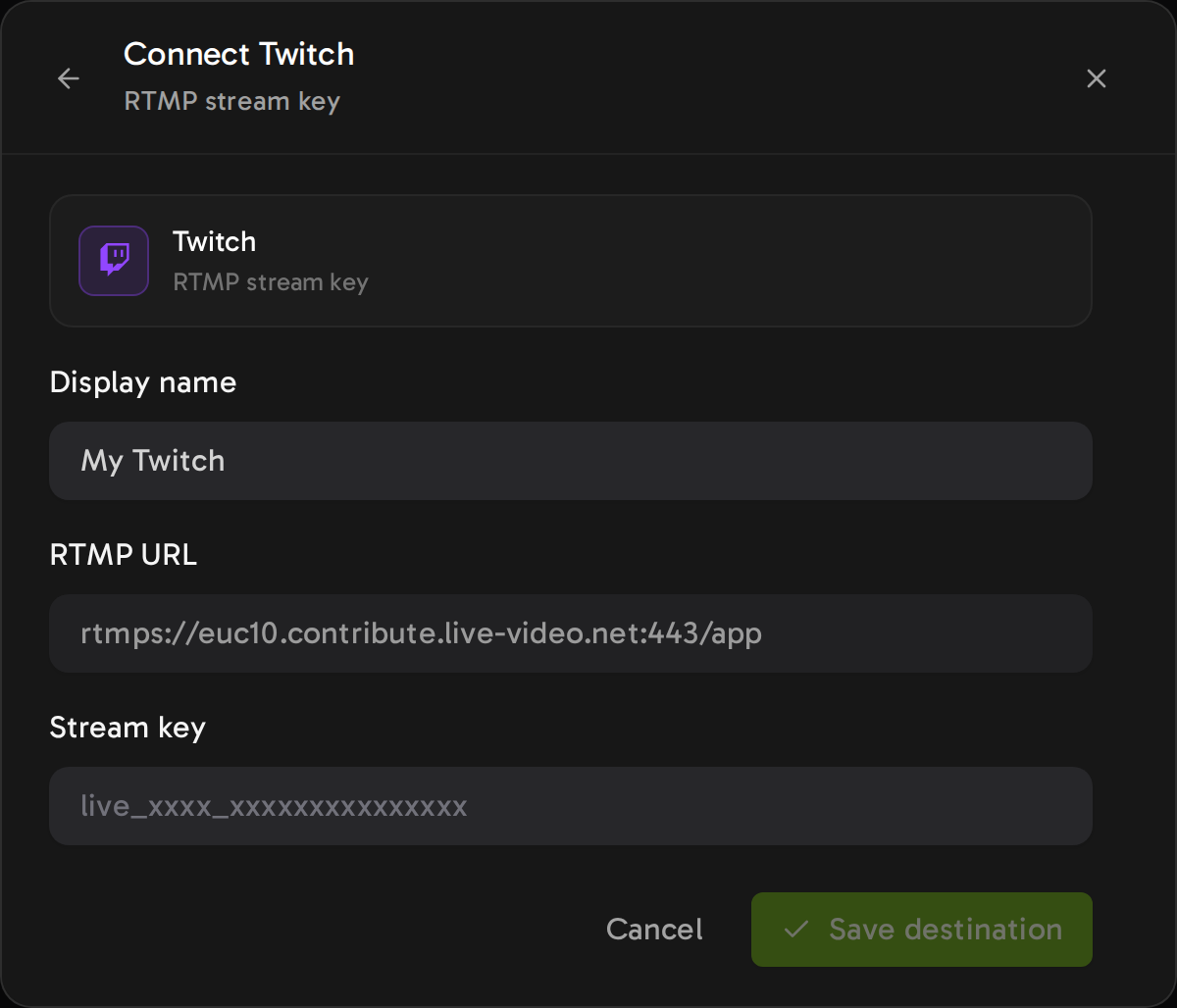1177x1008 pixels.
Task: Click the 'Display name' label
Action: pyautogui.click(x=143, y=381)
